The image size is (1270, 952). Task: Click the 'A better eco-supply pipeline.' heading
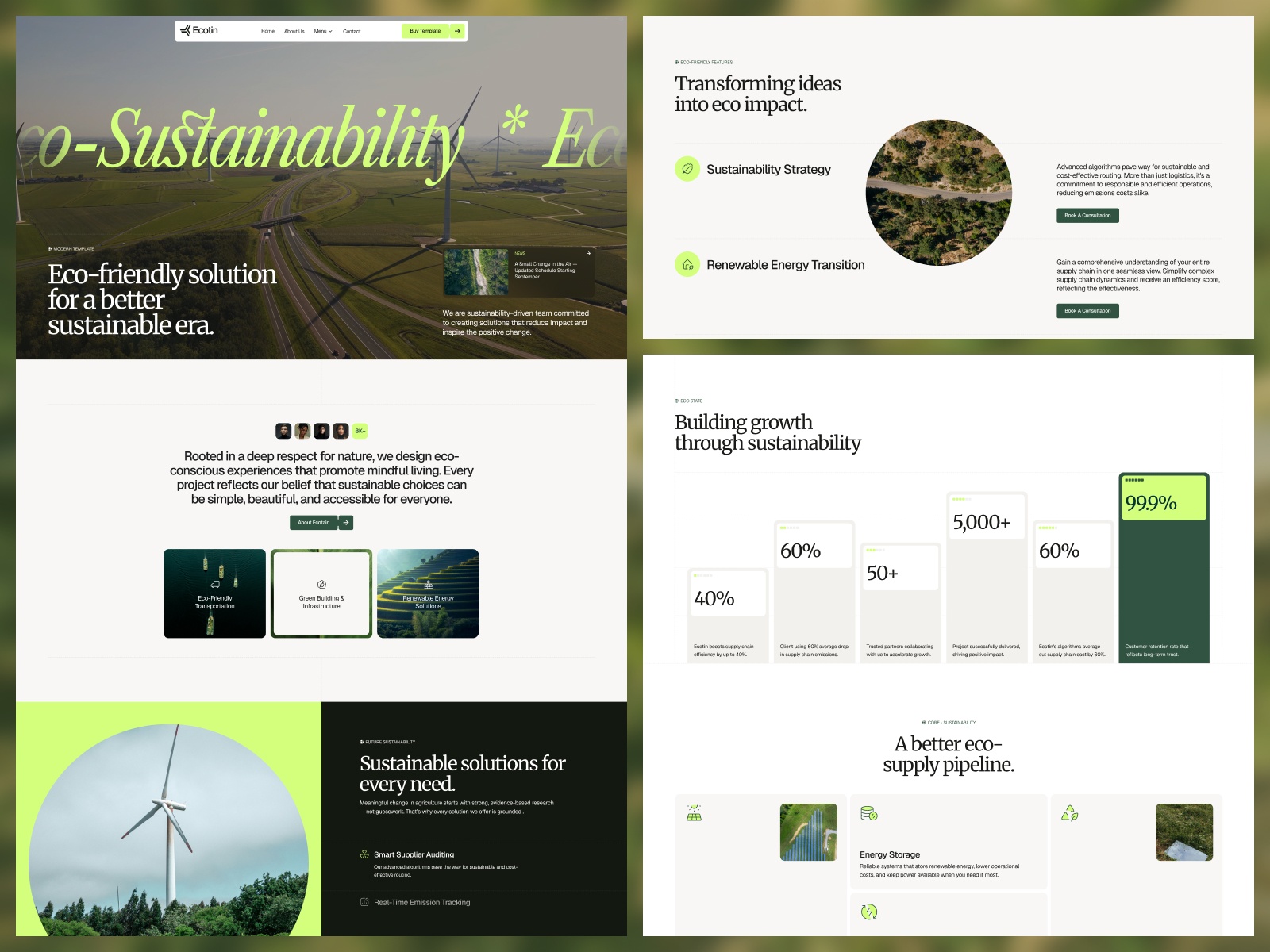[x=949, y=754]
